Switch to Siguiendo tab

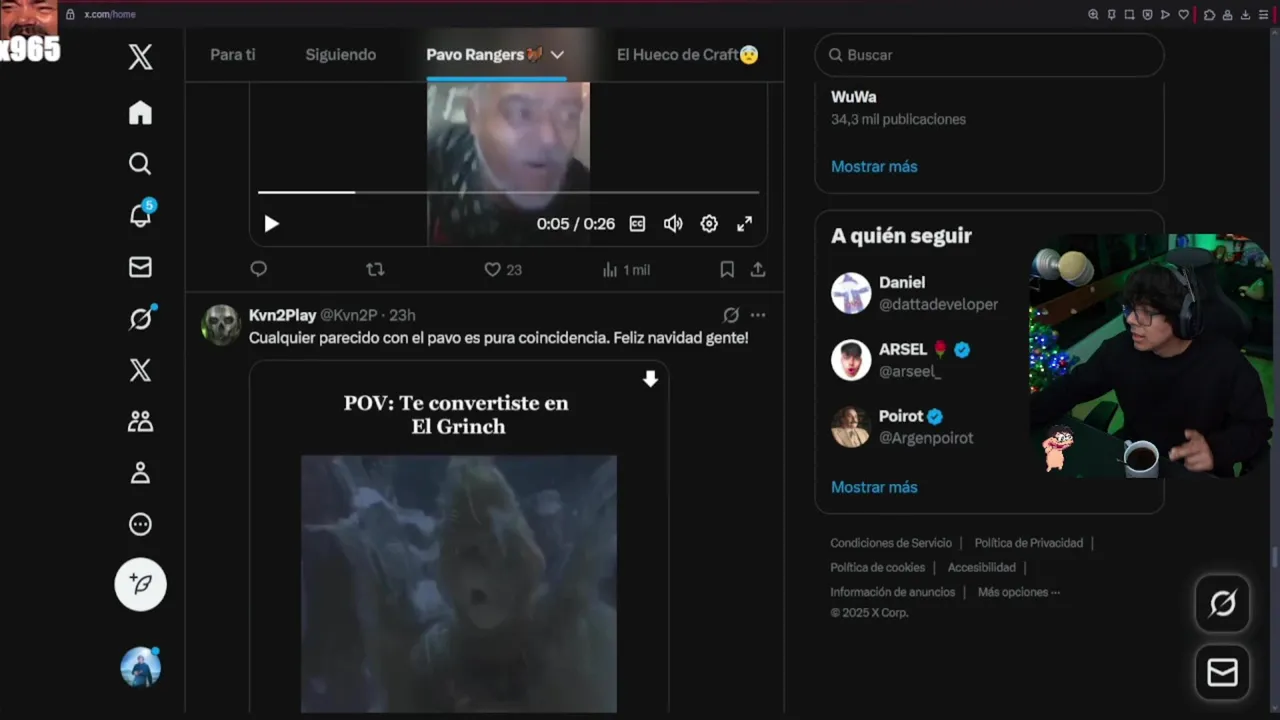coord(340,55)
